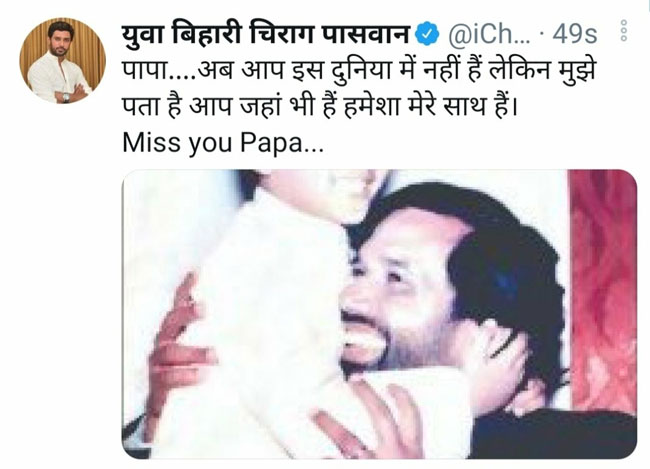Open the attached hugging photo
650x469 pixels.
coord(379,314)
